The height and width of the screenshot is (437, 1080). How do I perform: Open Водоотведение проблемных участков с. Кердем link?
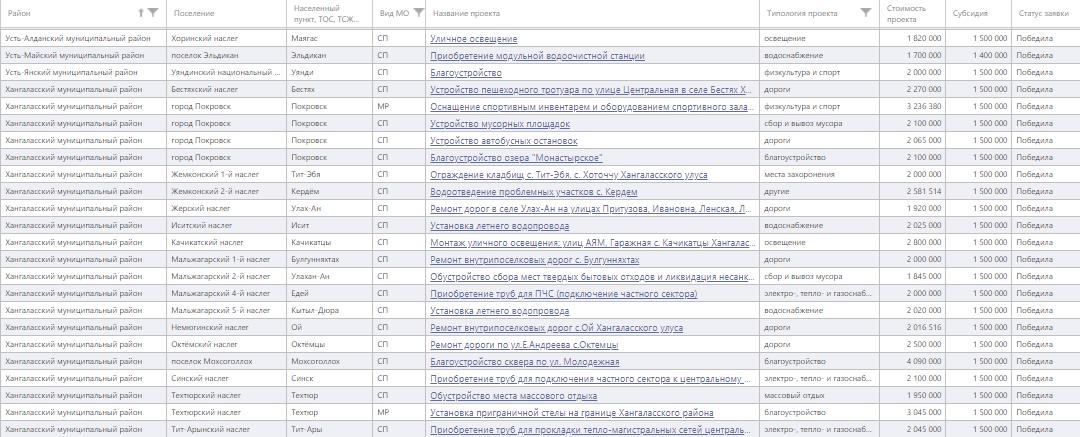(534, 192)
